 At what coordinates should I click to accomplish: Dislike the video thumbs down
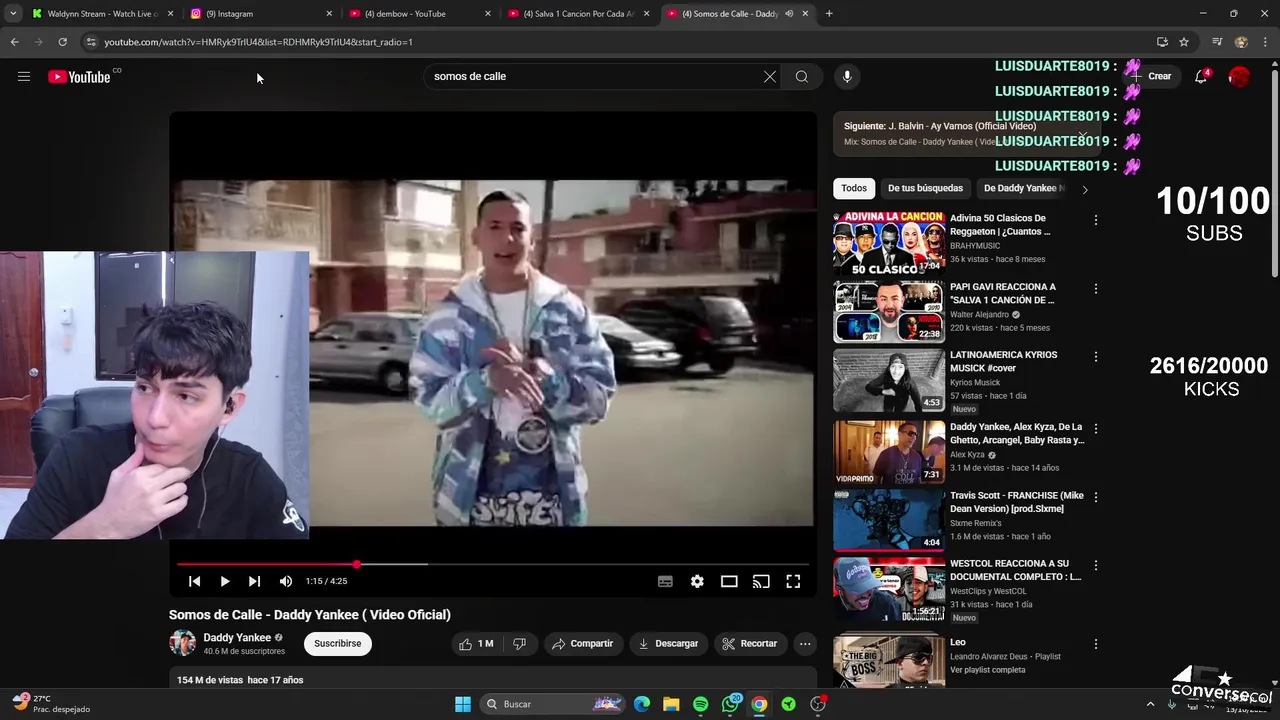point(519,644)
